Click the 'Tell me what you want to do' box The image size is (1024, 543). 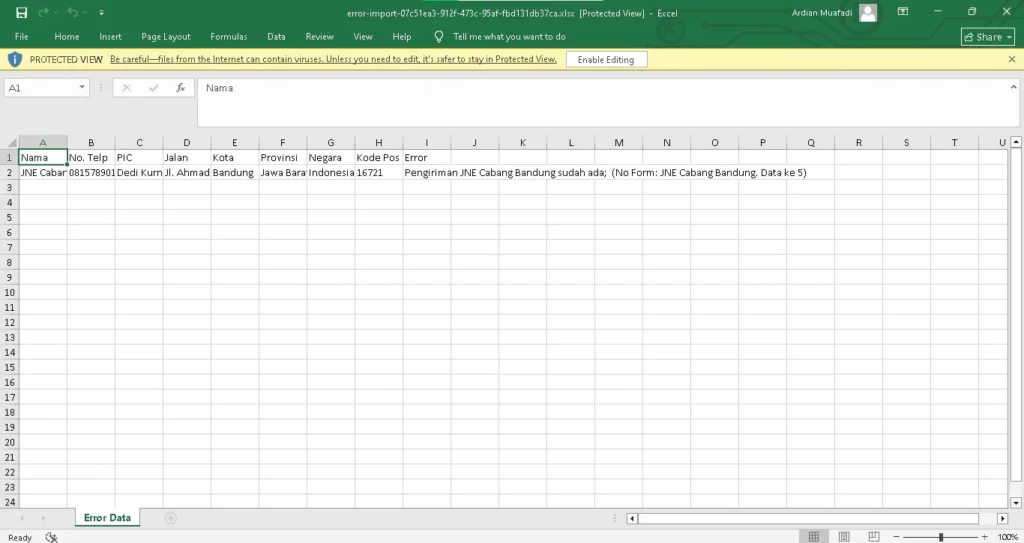(509, 37)
